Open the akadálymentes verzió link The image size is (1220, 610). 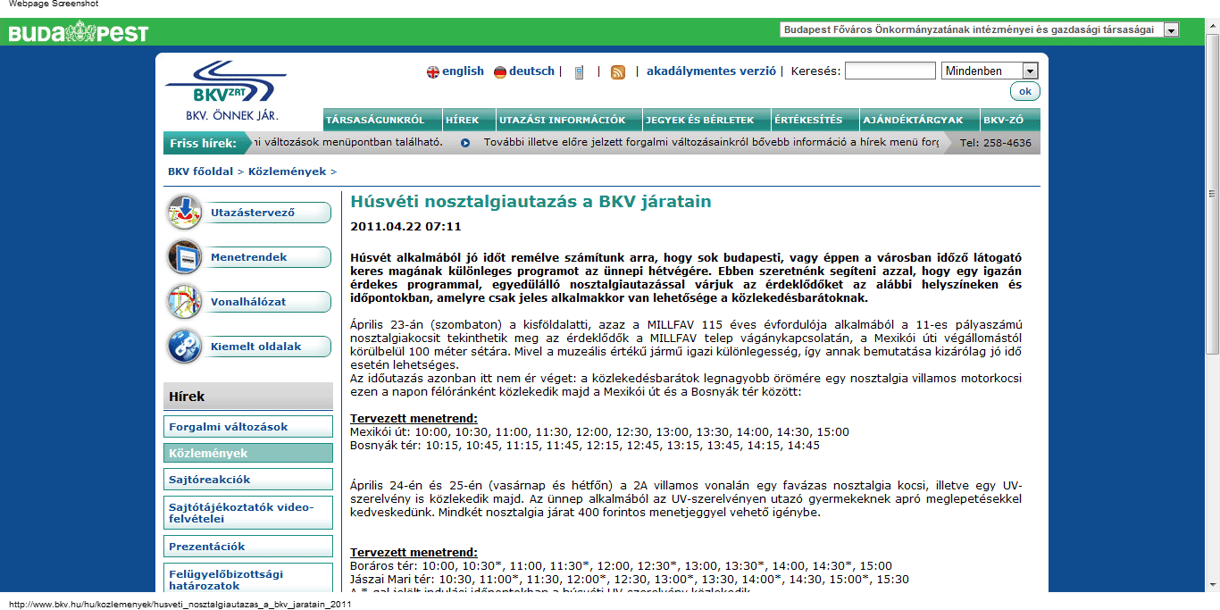(711, 71)
